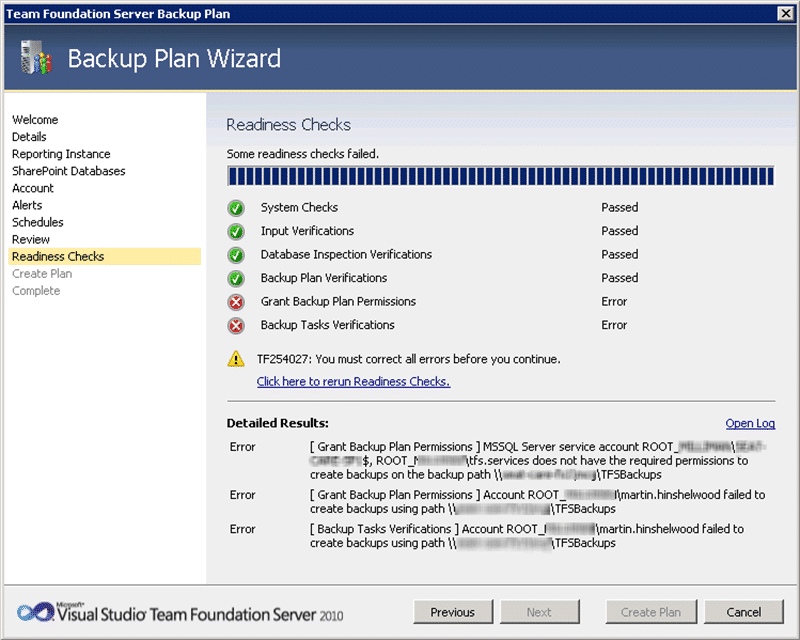Click the Backup Tasks Verifications check label
This screenshot has height=640, width=800.
(x=328, y=325)
